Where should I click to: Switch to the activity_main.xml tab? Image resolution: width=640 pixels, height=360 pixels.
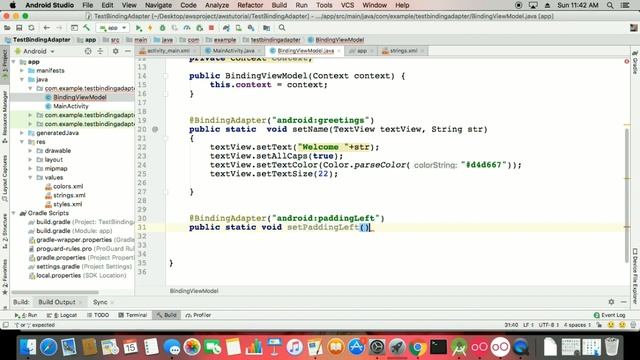[168, 51]
